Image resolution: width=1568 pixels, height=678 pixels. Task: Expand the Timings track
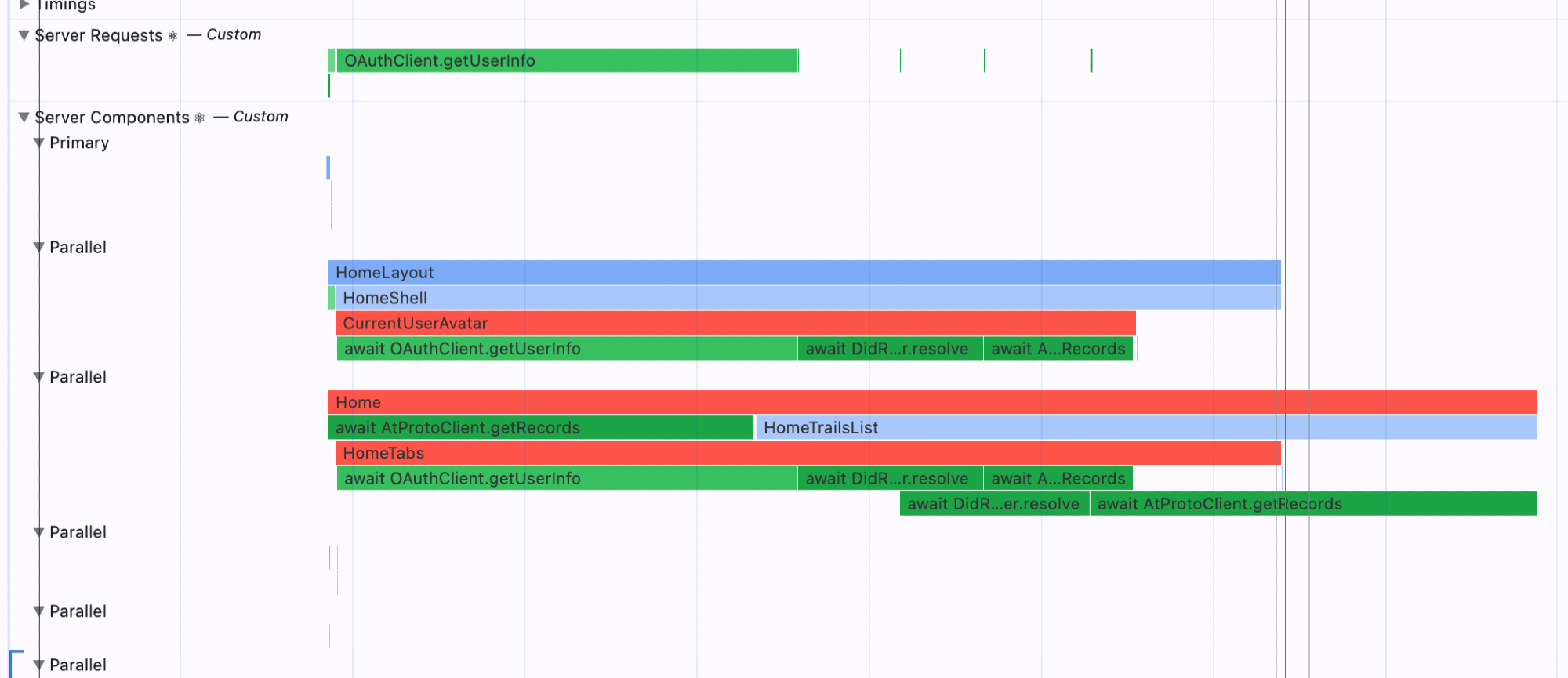pyautogui.click(x=24, y=5)
